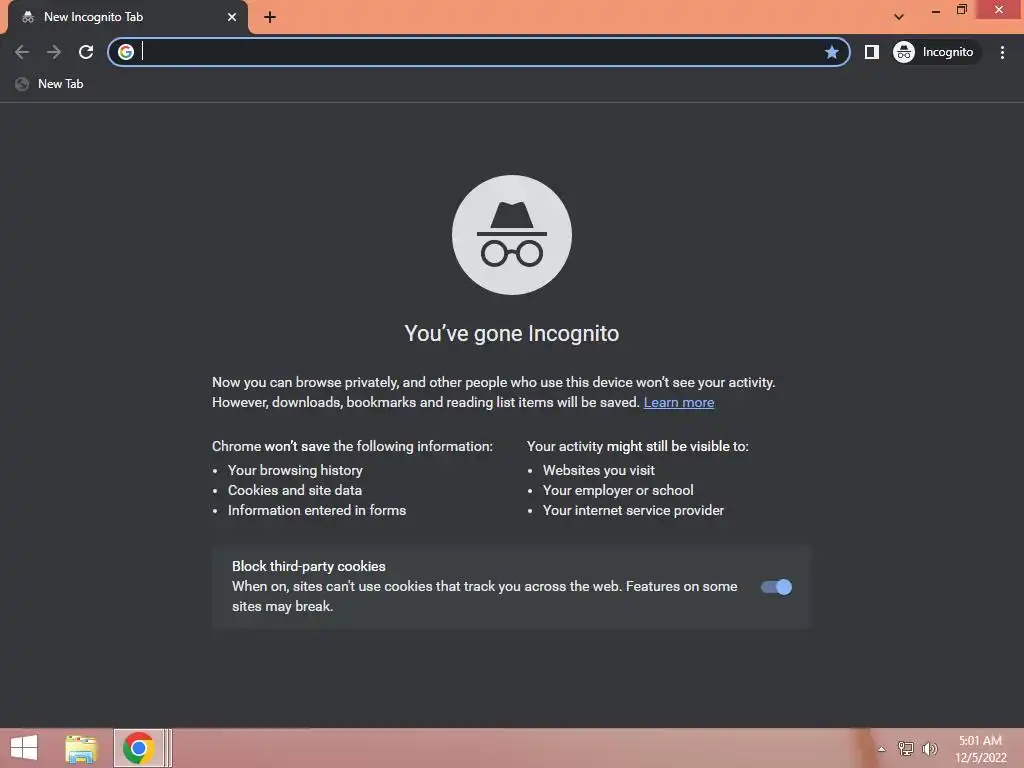Toggle Block third-party cookies switch
The width and height of the screenshot is (1024, 768).
pyautogui.click(x=776, y=587)
